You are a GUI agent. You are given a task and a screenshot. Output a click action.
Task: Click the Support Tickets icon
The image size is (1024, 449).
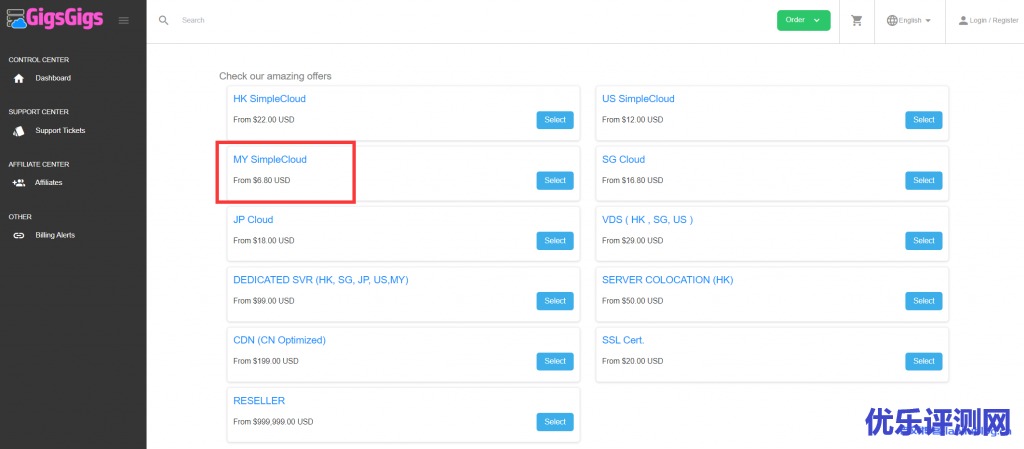19,131
